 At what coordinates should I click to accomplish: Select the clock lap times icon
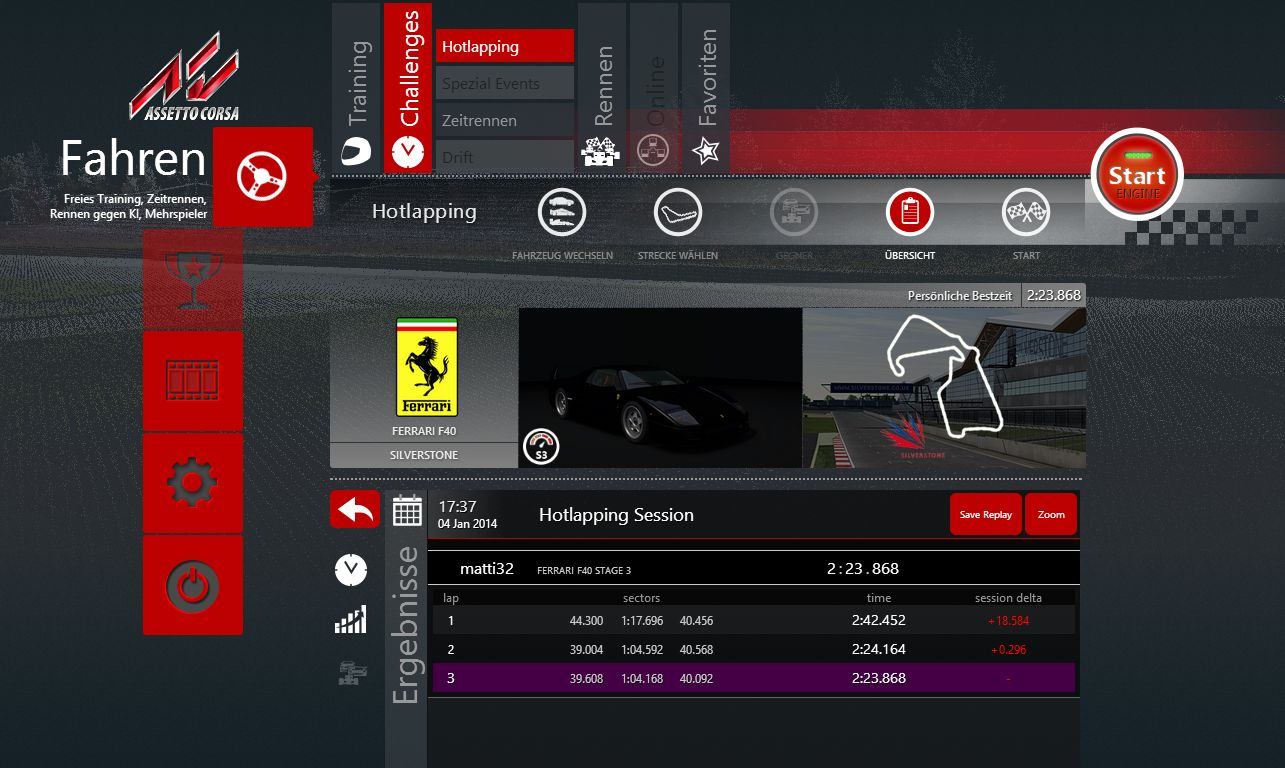click(x=350, y=571)
